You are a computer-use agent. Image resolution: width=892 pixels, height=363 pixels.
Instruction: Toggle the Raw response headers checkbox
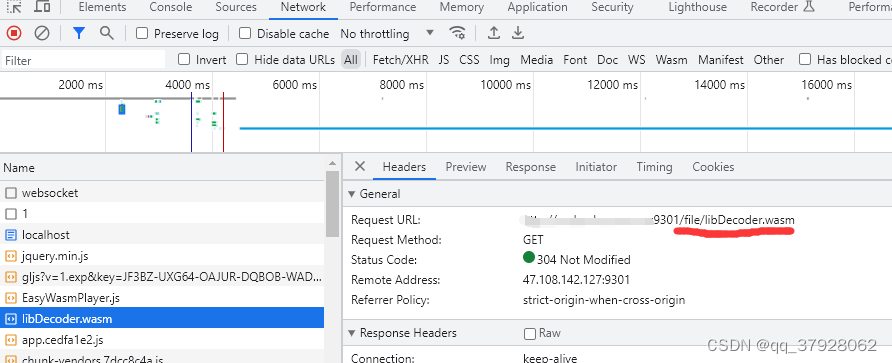530,333
